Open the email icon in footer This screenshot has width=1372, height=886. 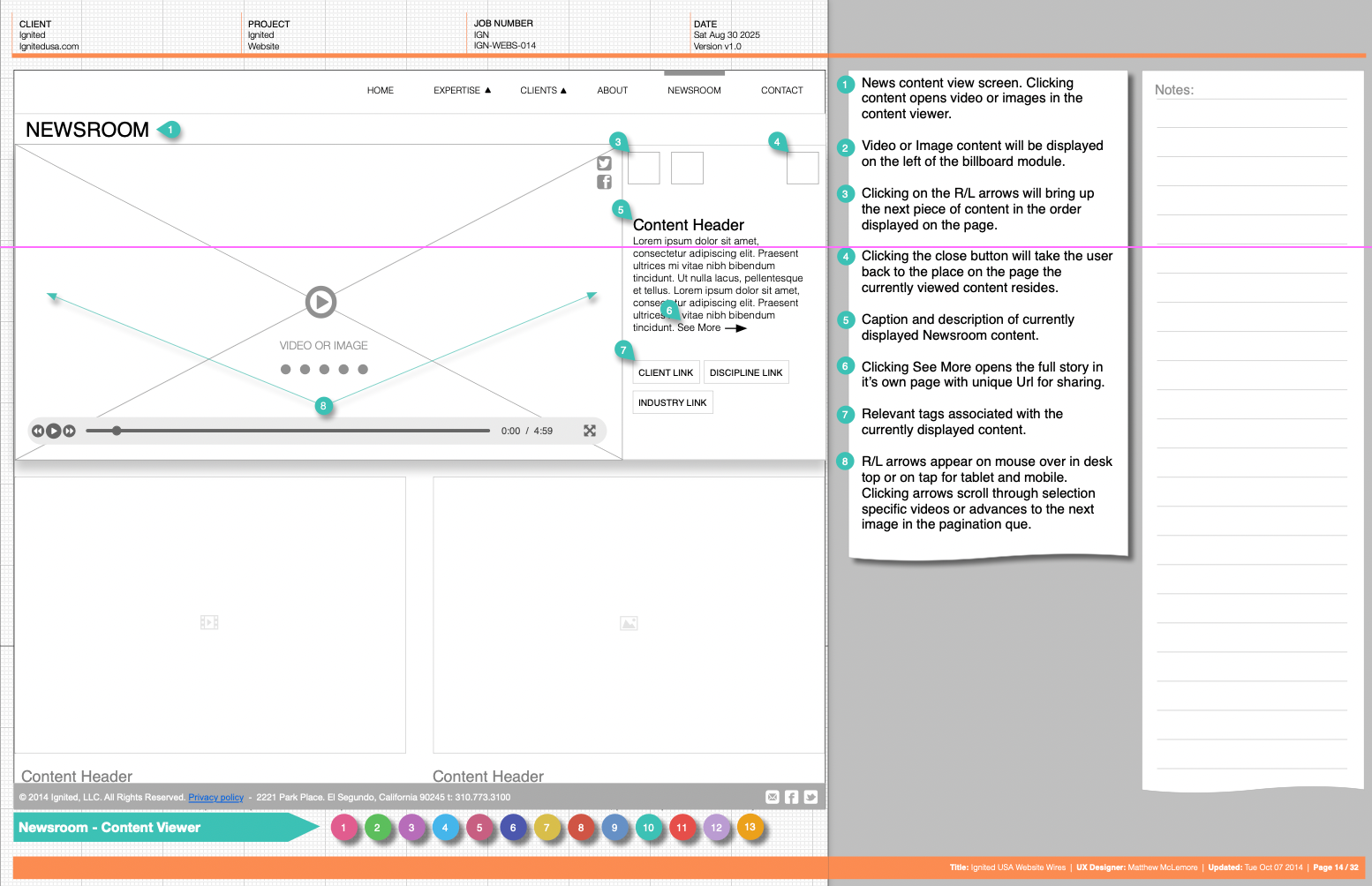tap(773, 797)
